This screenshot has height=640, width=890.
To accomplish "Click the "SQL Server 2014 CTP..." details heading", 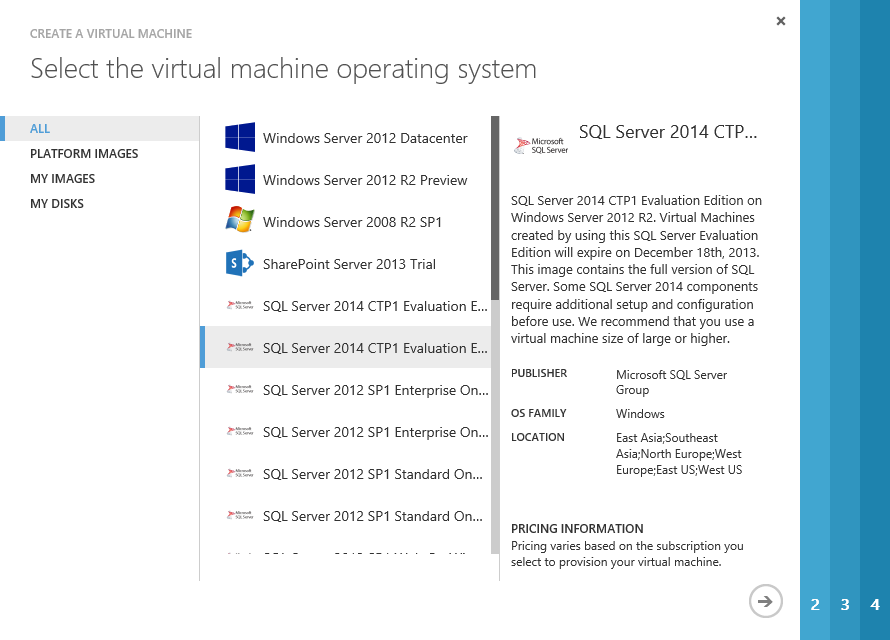I will 668,132.
